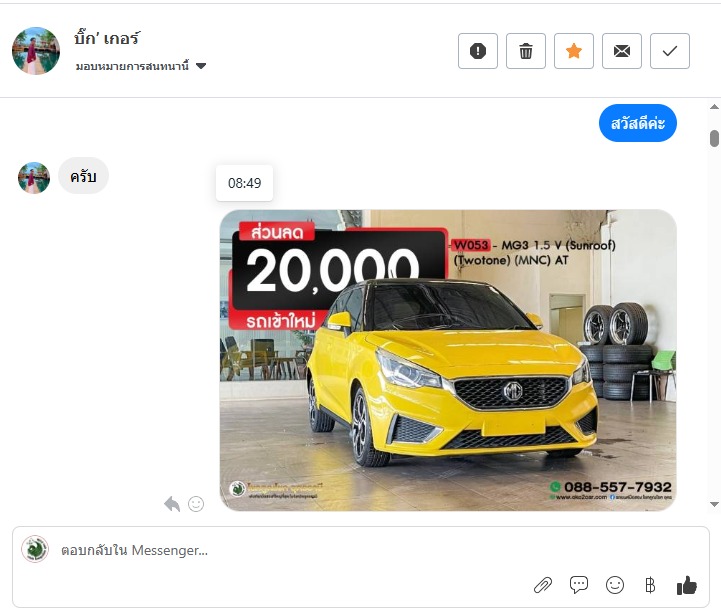Image resolution: width=721 pixels, height=616 pixels.
Task: Click the scrollbar up arrow
Action: tap(714, 107)
